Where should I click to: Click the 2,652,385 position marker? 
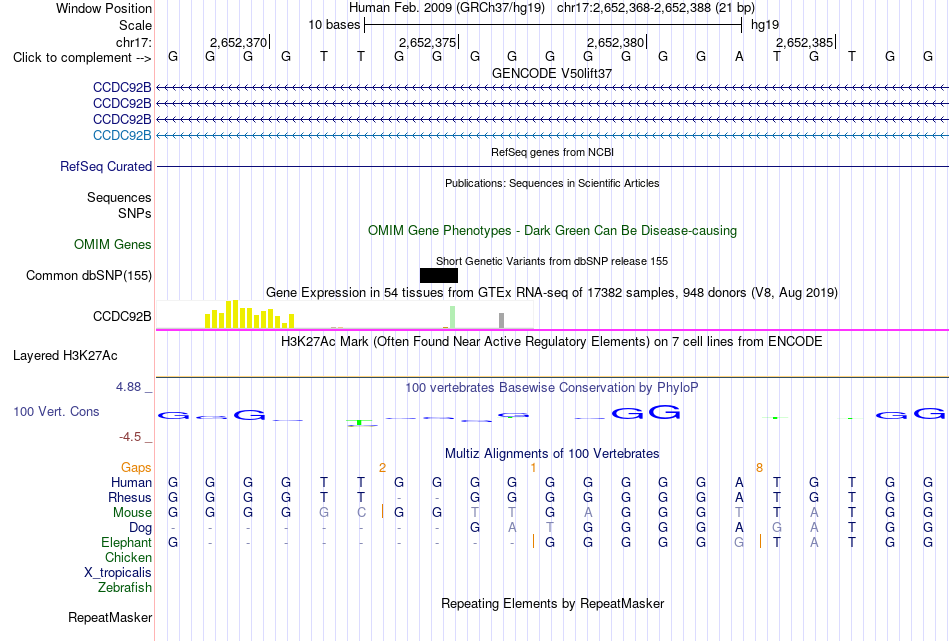(805, 42)
